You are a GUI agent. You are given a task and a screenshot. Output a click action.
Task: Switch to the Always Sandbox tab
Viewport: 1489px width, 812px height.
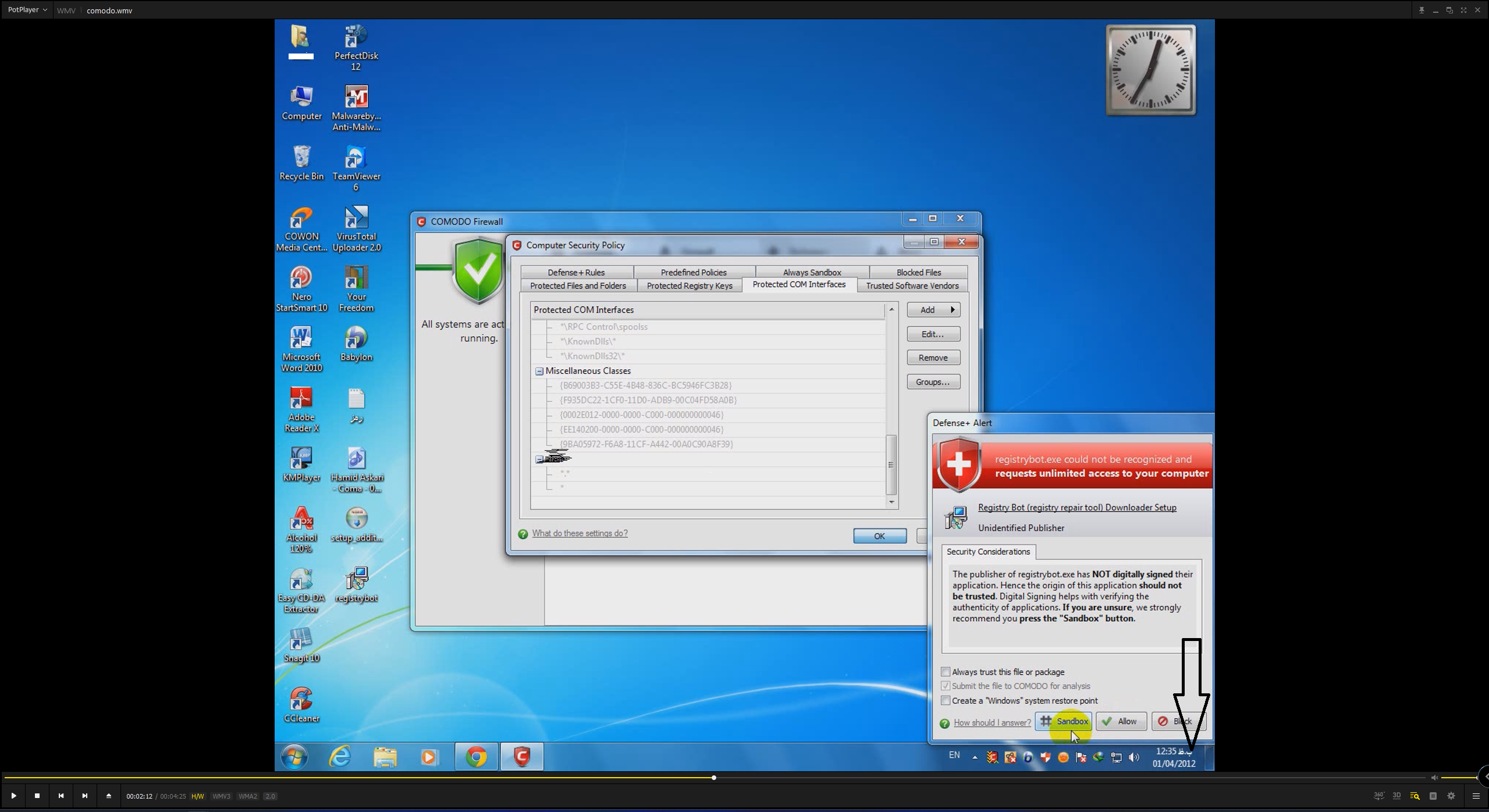pyautogui.click(x=812, y=272)
